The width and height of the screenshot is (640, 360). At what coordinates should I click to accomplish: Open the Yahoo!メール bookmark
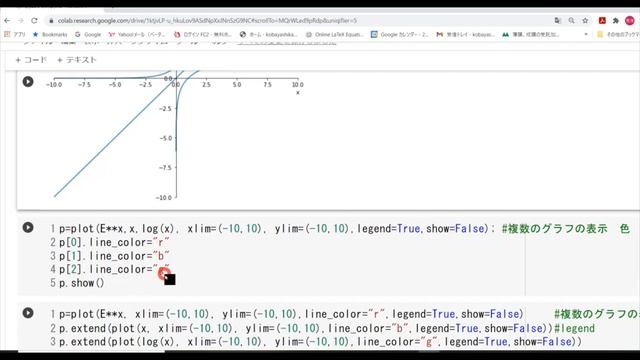pyautogui.click(x=137, y=35)
